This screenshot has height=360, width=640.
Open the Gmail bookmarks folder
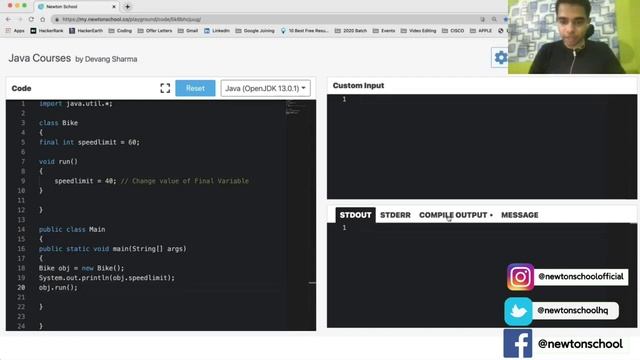[188, 31]
